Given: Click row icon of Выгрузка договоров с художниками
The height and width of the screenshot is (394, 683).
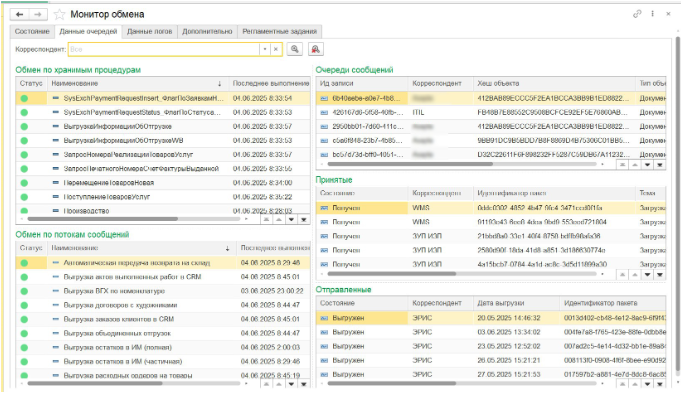Looking at the screenshot, I should (55, 305).
